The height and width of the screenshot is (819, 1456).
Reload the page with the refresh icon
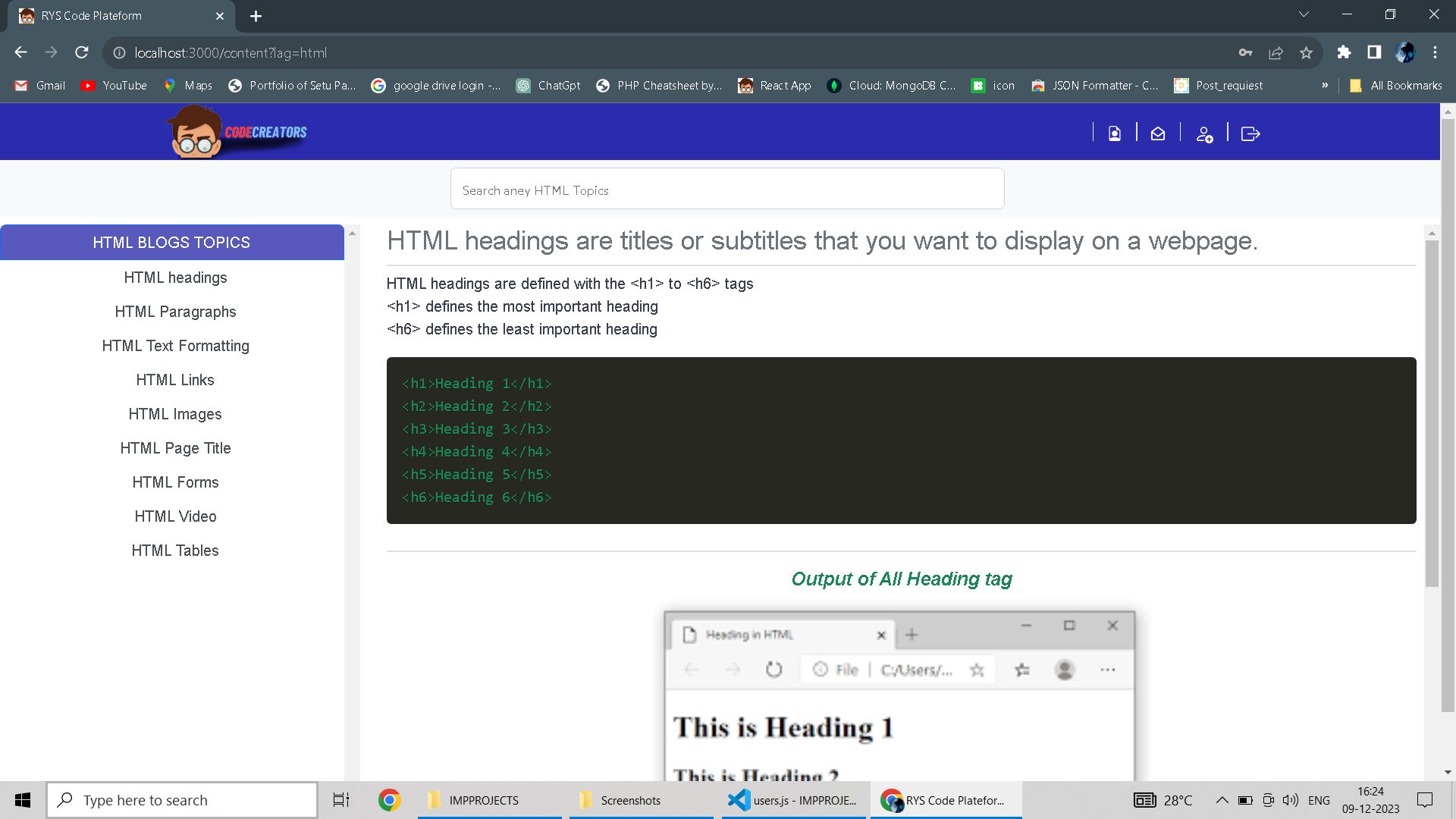click(x=82, y=52)
